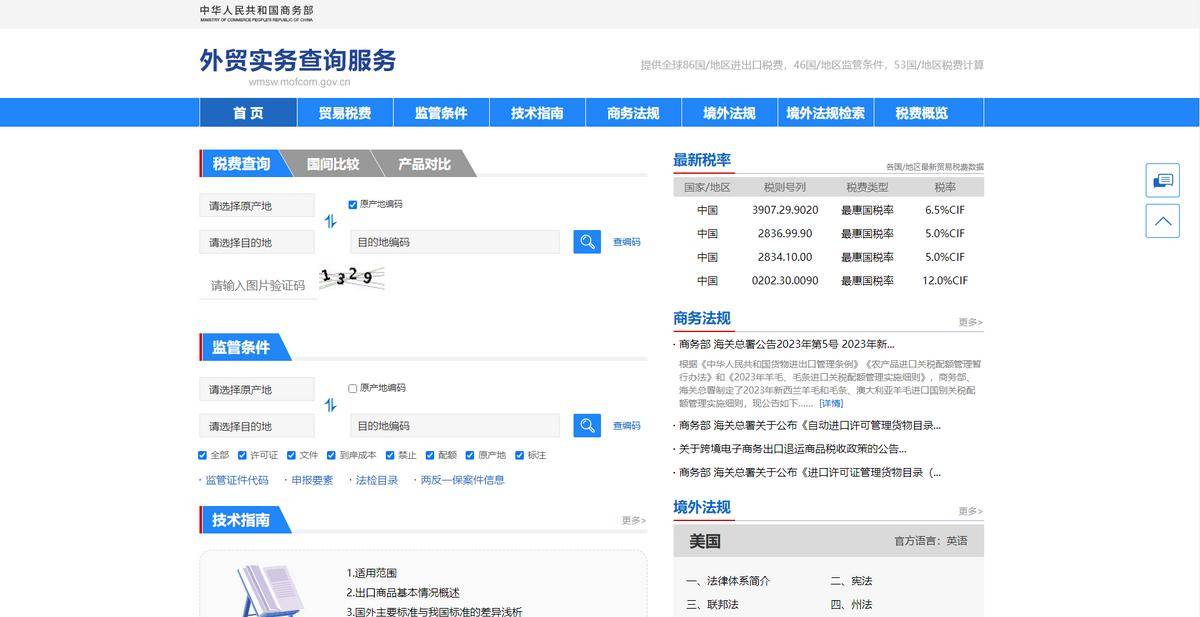The width and height of the screenshot is (1200, 617).
Task: Click the search icon in 税费查询 section
Action: tap(587, 242)
